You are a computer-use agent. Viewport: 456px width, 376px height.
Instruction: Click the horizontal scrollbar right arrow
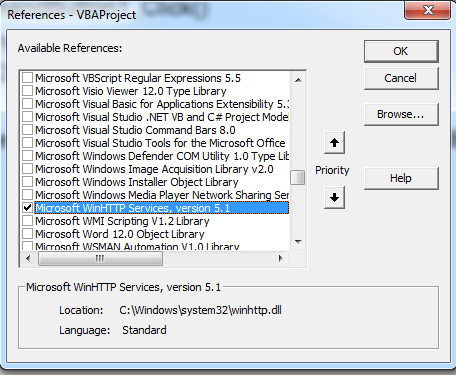[x=281, y=258]
